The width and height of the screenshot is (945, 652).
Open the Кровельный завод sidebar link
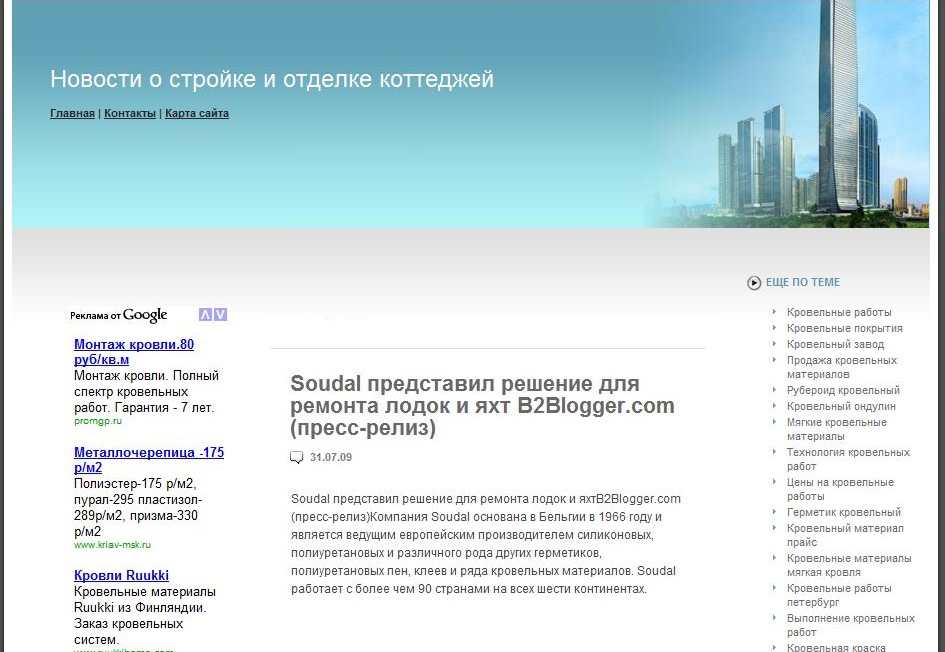[x=835, y=345]
